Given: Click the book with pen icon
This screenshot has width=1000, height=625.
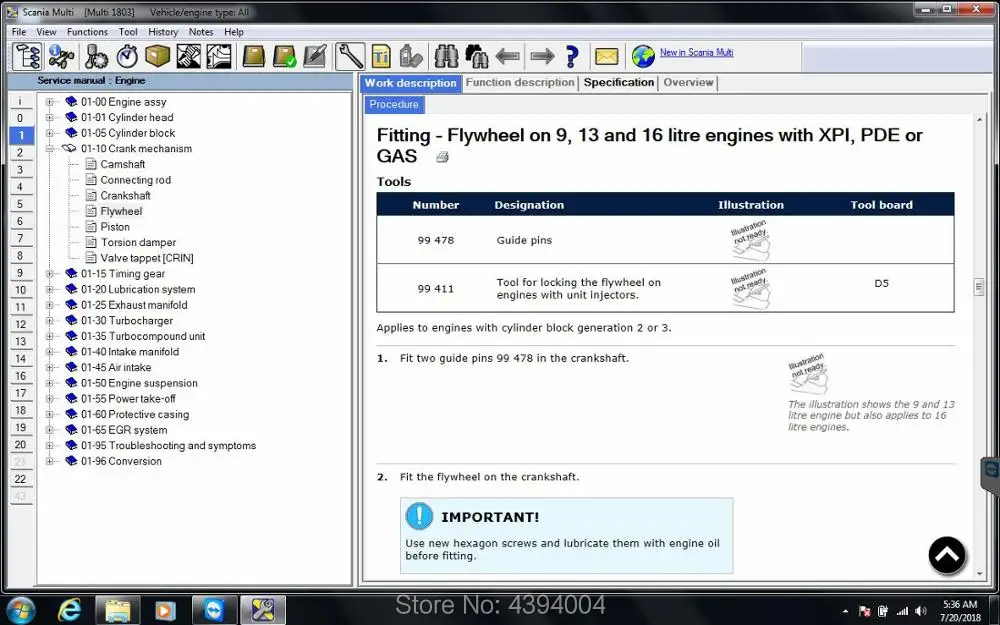Looking at the screenshot, I should [315, 57].
